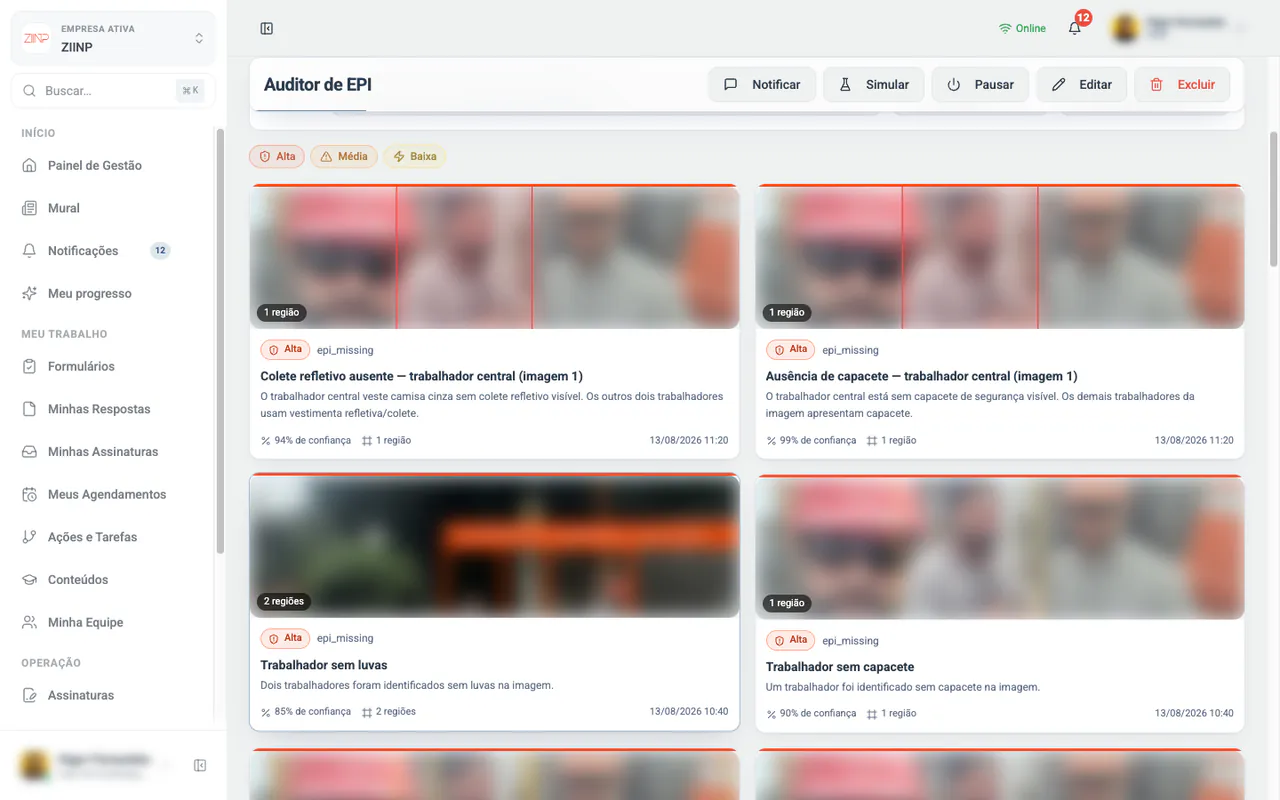Open the user avatar menu at top right
The image size is (1280, 800).
click(1126, 29)
